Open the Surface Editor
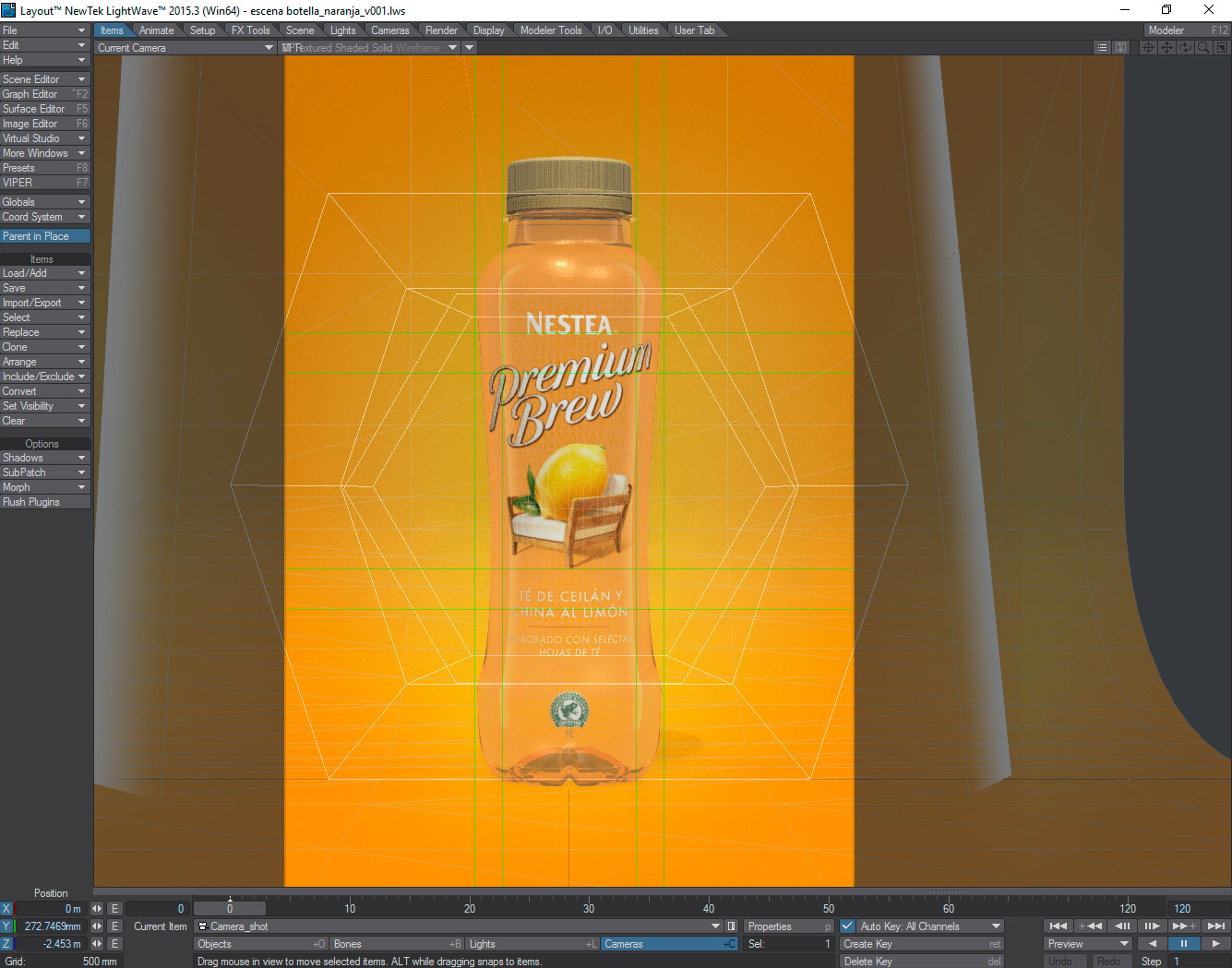The height and width of the screenshot is (968, 1232). click(45, 109)
